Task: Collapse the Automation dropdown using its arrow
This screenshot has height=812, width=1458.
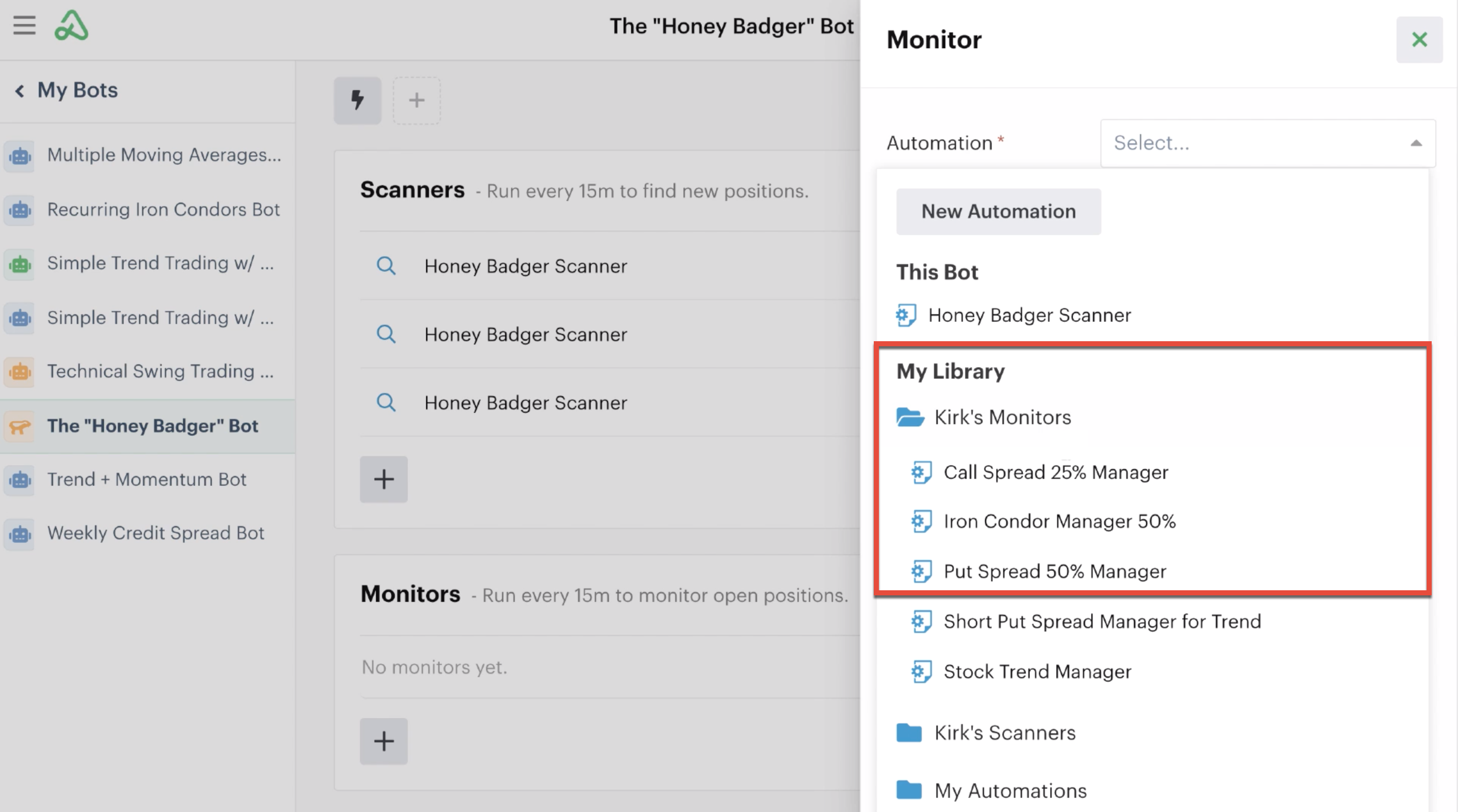Action: tap(1416, 143)
